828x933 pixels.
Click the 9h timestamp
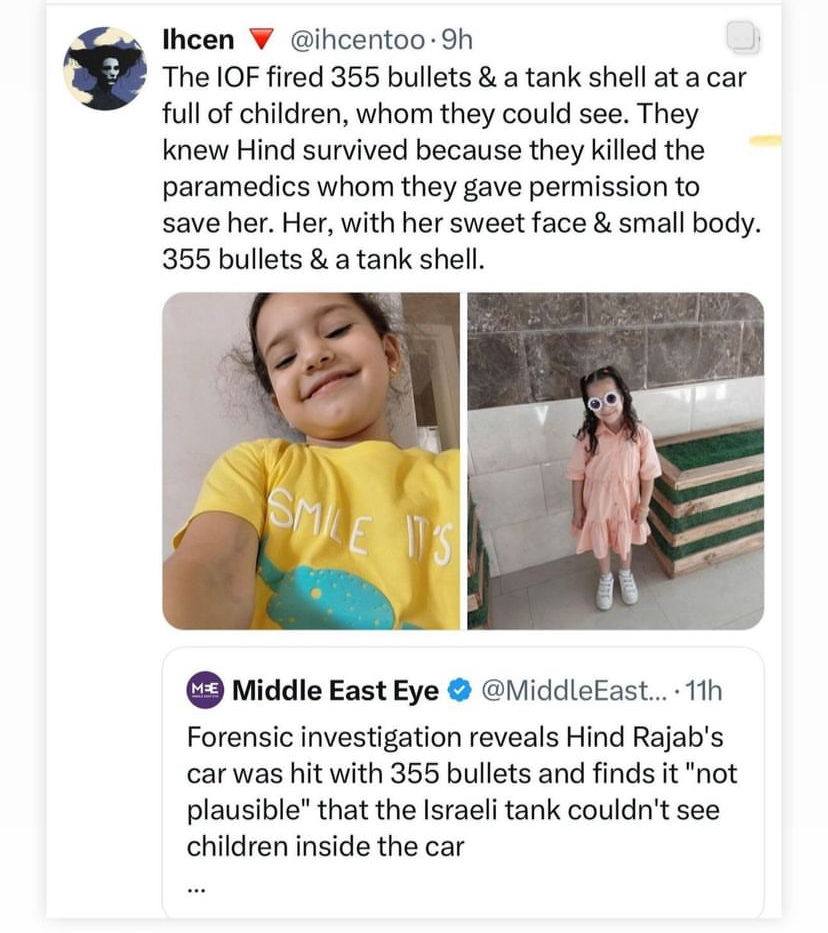tap(456, 40)
